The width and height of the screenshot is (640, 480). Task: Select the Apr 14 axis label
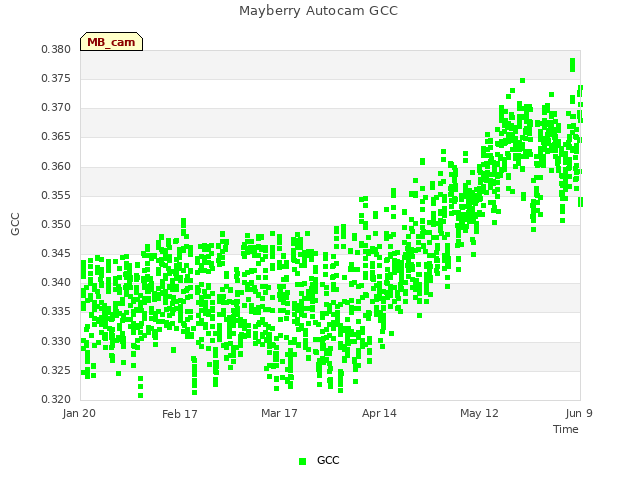click(x=379, y=413)
